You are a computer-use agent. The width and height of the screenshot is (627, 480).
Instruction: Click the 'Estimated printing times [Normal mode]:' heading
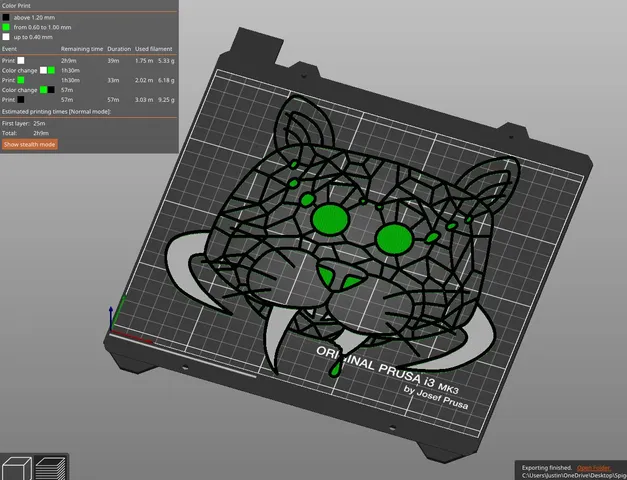[x=56, y=112]
